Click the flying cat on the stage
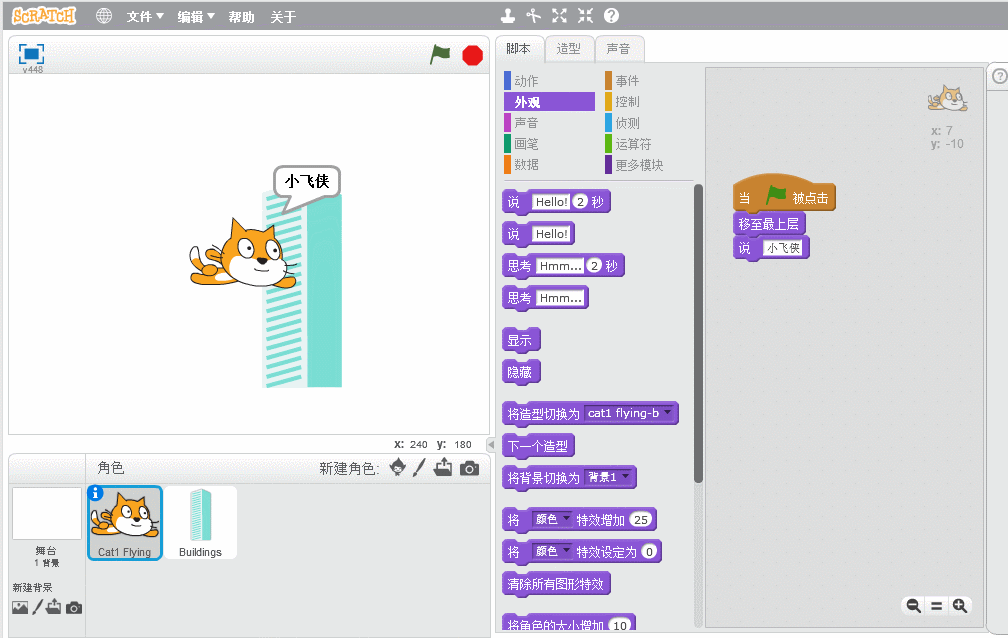 pos(244,254)
